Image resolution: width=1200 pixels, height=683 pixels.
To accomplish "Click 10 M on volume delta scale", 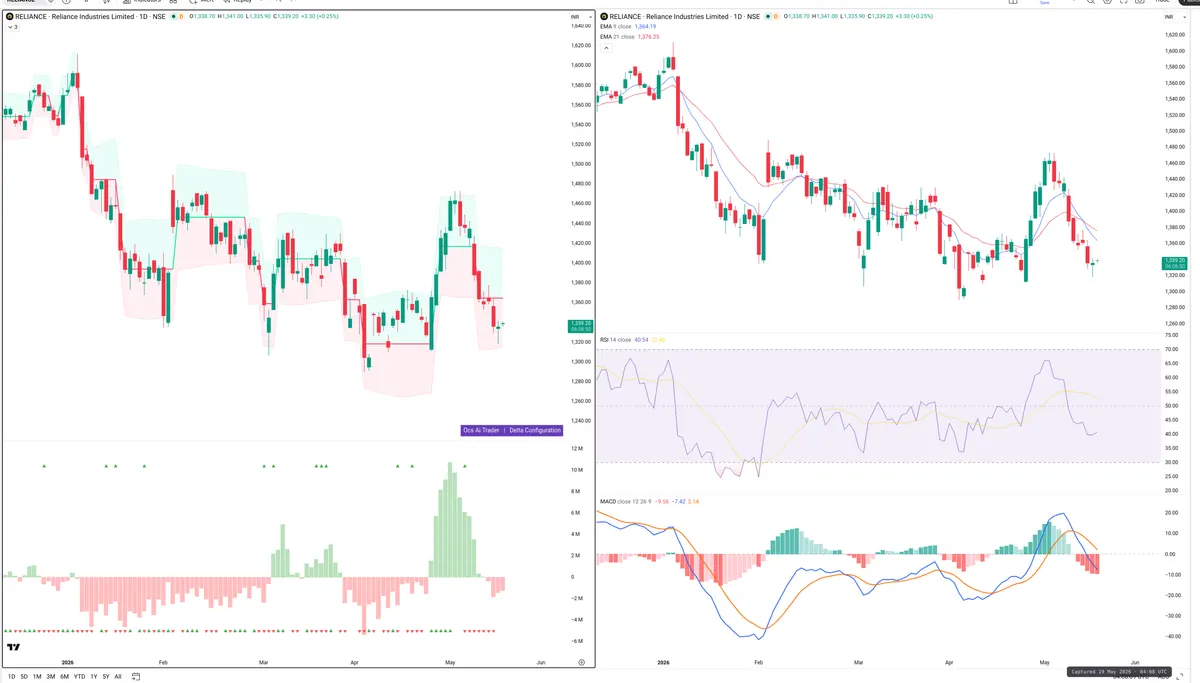I will coord(577,470).
